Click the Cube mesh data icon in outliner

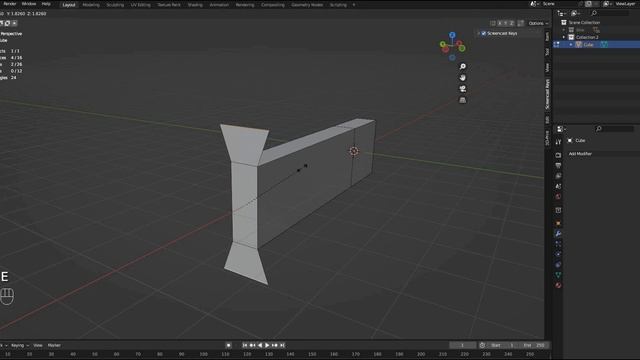pyautogui.click(x=604, y=44)
